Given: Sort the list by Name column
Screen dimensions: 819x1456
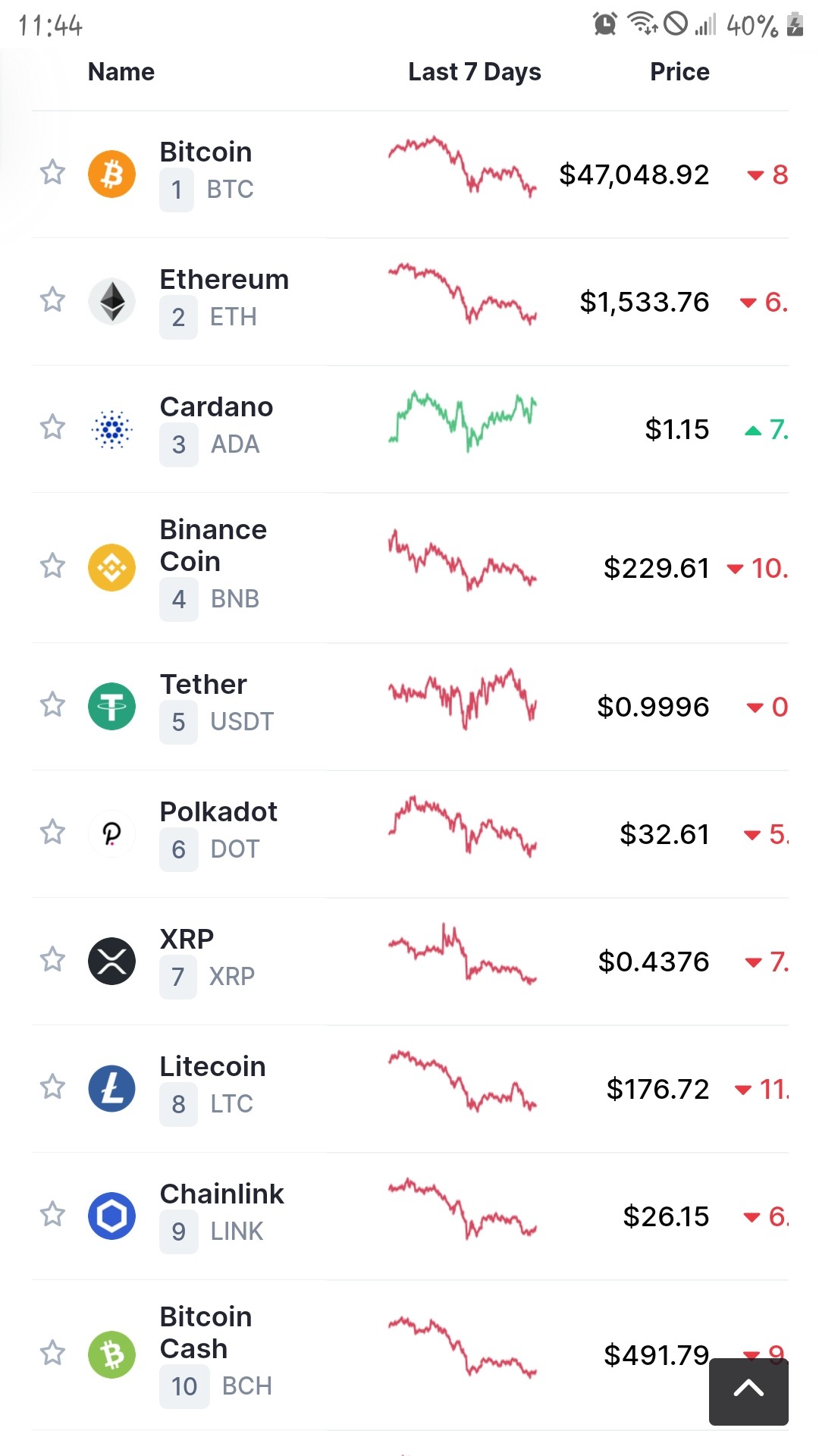Looking at the screenshot, I should [x=121, y=72].
